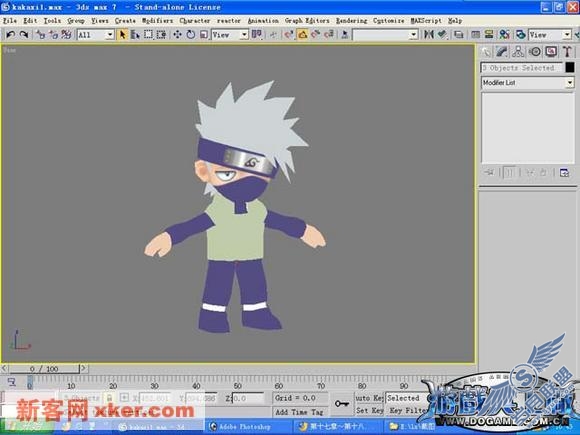Viewport: 580px width, 435px height.
Task: Click the Pin Stack icon
Action: 489,173
